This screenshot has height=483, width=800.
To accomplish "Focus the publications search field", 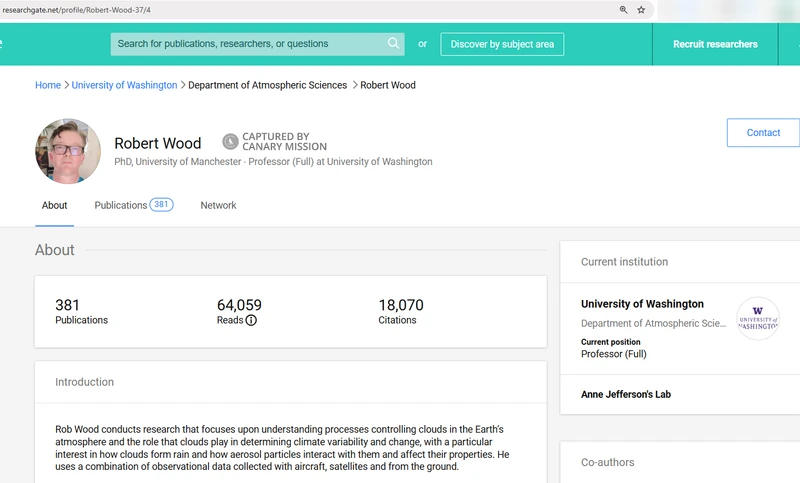I will (257, 44).
